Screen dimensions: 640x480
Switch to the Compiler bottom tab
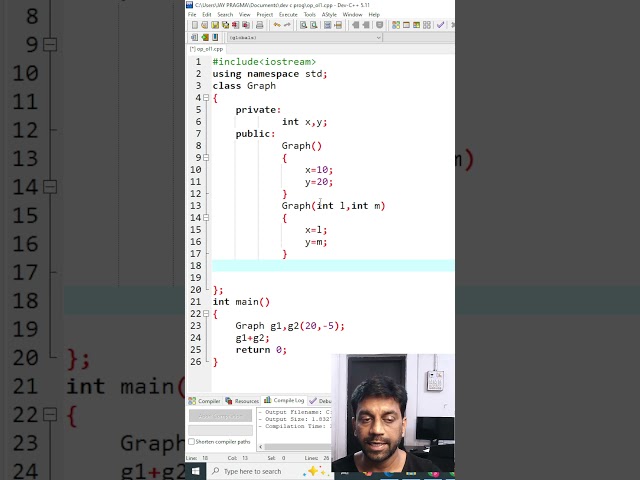point(204,401)
